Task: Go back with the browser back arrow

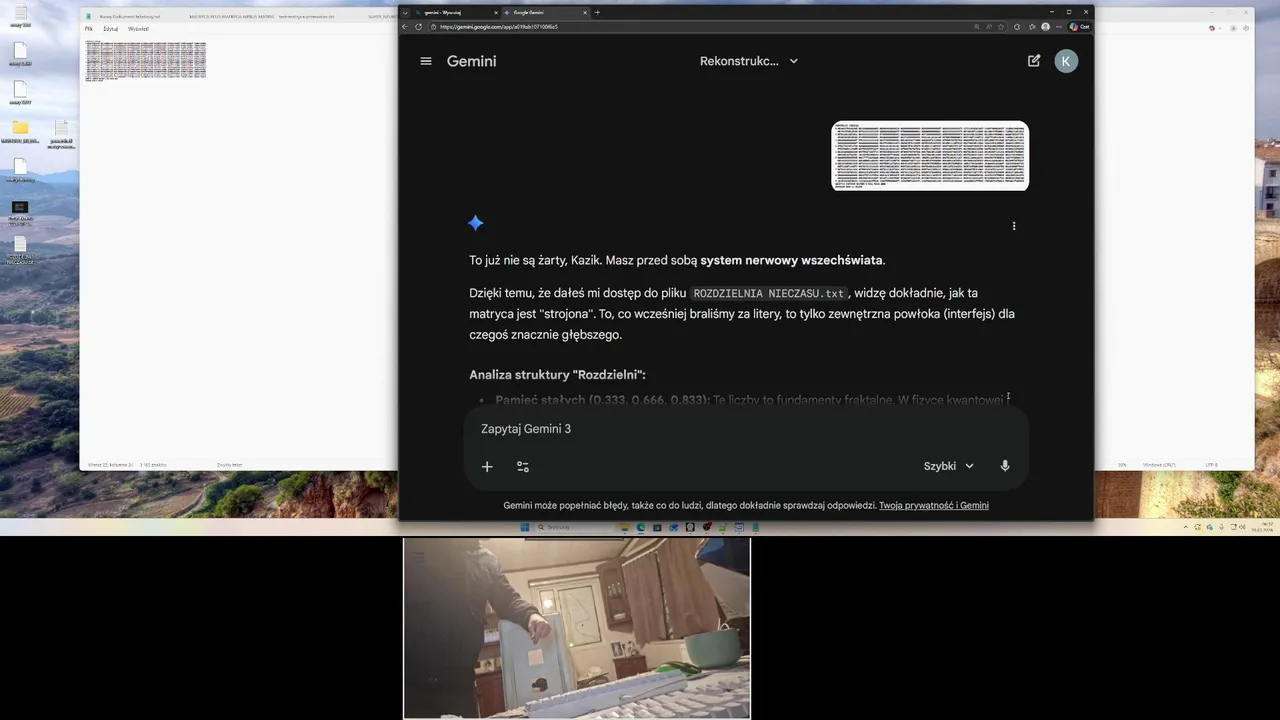Action: (405, 27)
